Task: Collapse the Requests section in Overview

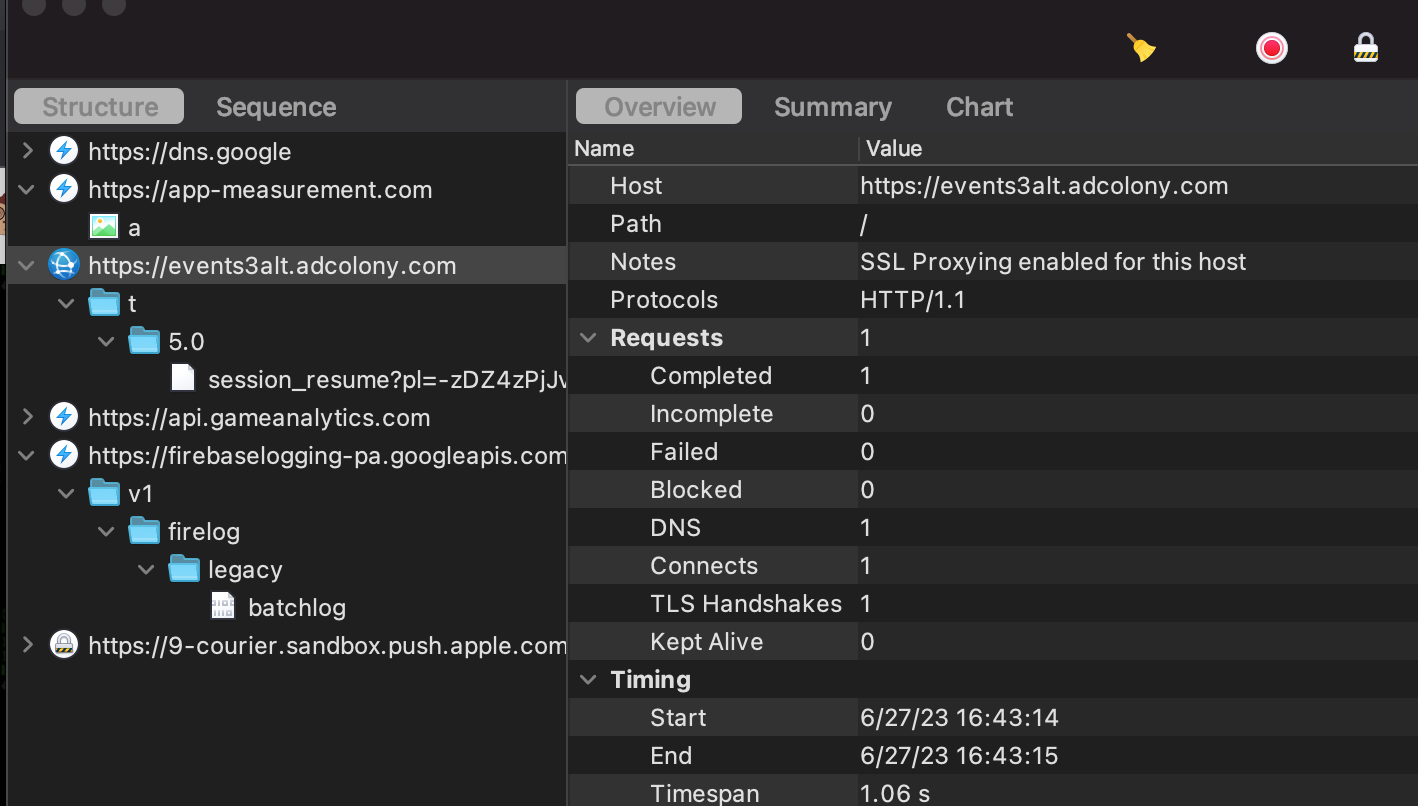Action: [x=588, y=338]
